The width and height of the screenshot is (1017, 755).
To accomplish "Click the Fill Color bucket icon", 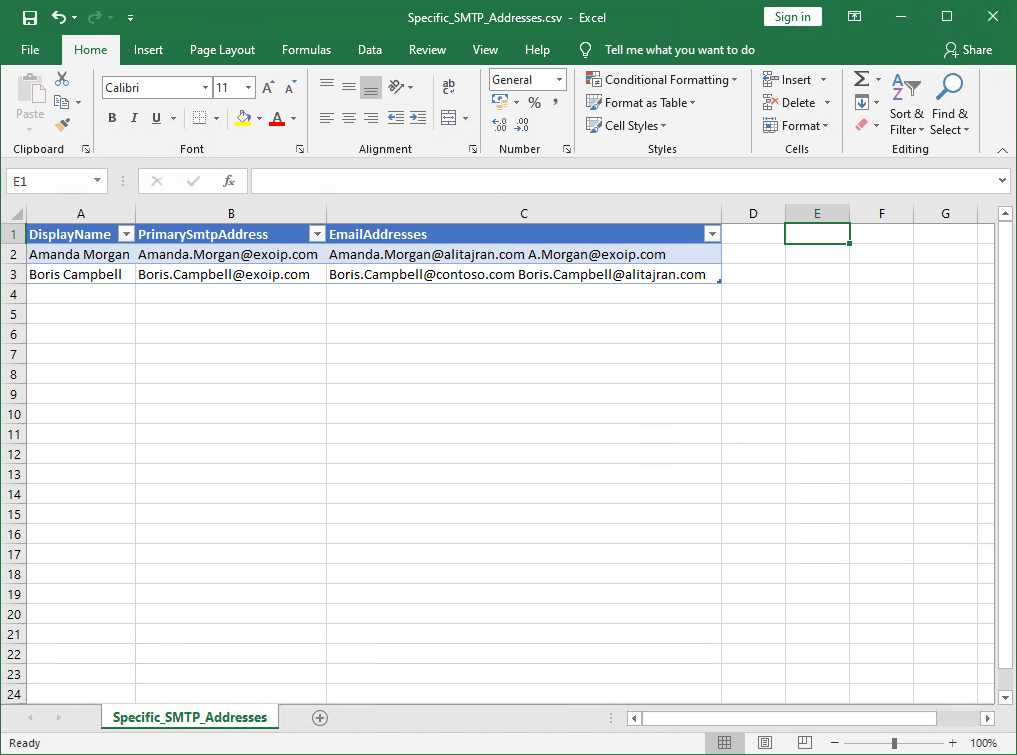I will 243,117.
